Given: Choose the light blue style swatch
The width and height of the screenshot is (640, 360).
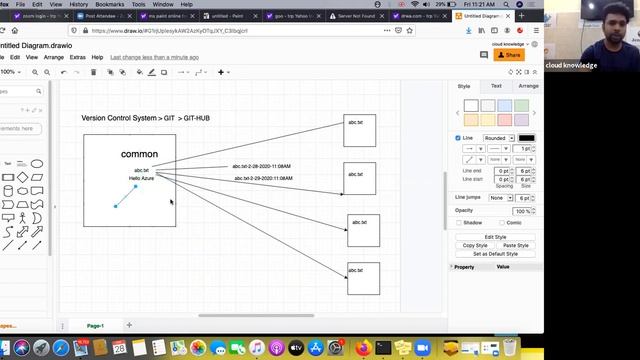Looking at the screenshot, I should tap(504, 106).
